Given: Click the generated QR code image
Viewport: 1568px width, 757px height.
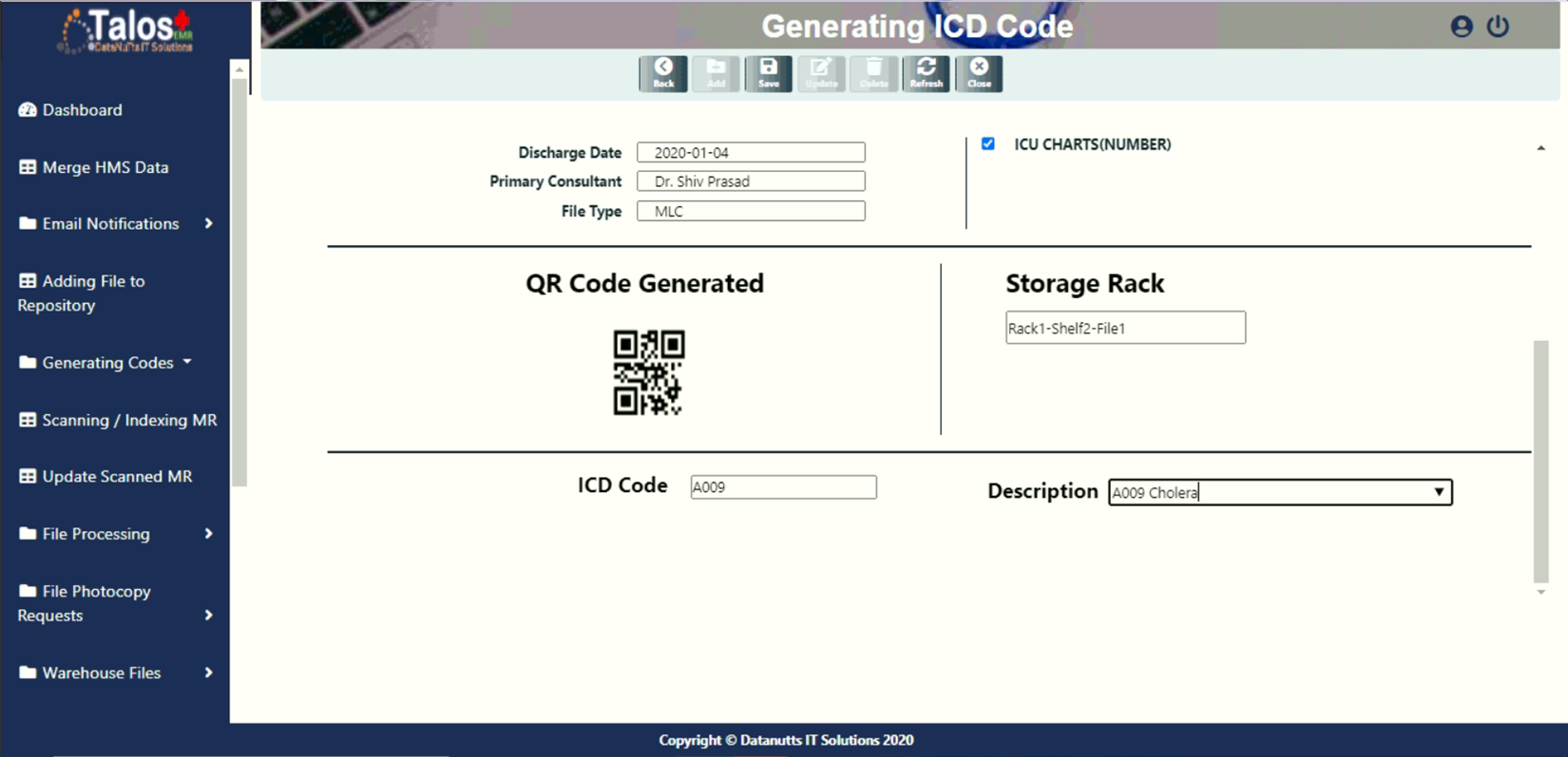Looking at the screenshot, I should click(649, 372).
